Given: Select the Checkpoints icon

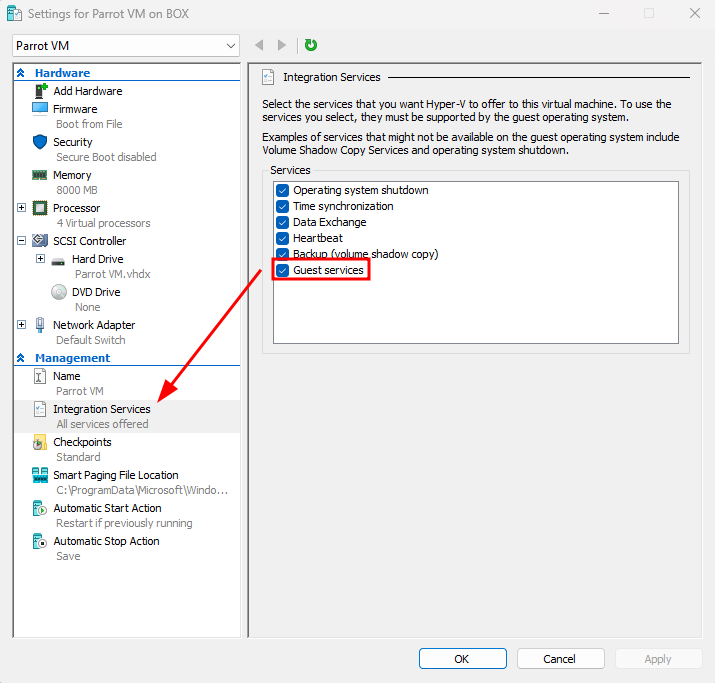Looking at the screenshot, I should pyautogui.click(x=40, y=442).
